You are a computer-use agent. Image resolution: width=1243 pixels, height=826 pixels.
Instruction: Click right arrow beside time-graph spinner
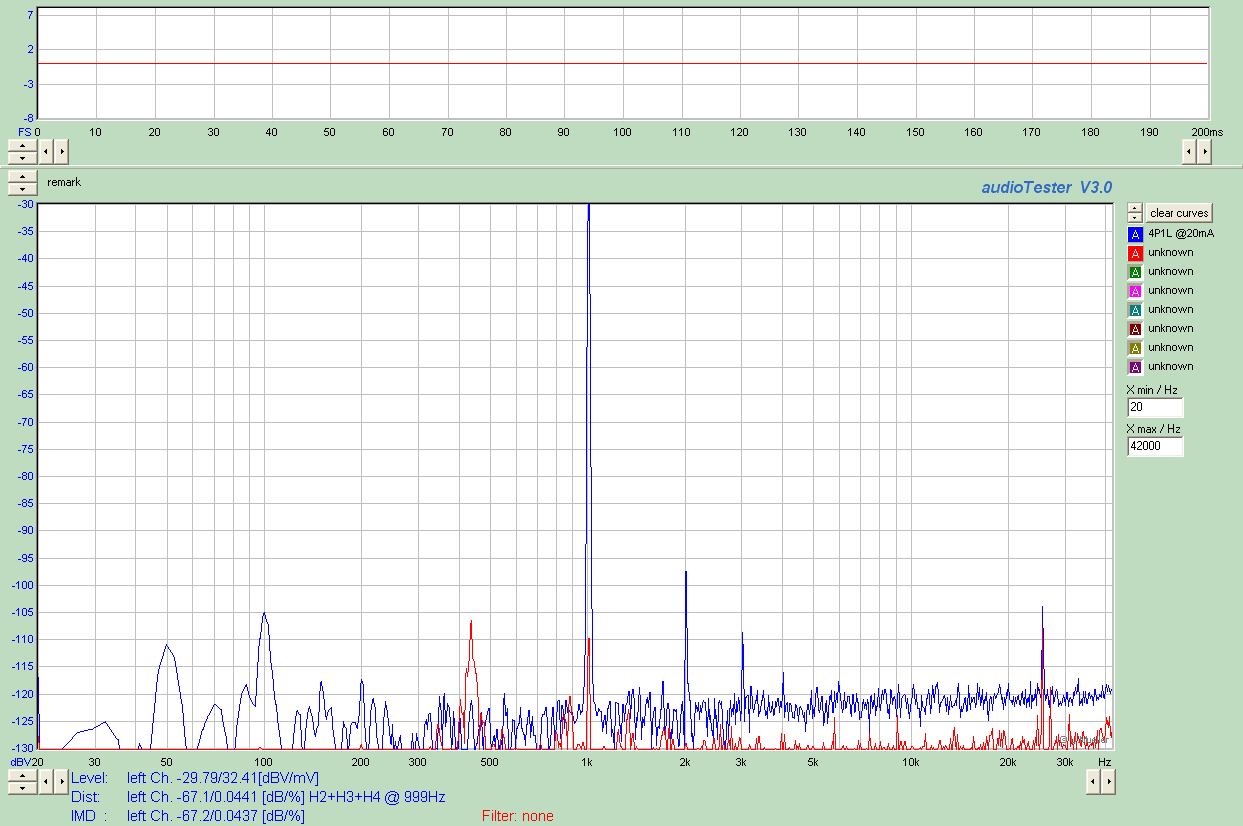pyautogui.click(x=61, y=152)
